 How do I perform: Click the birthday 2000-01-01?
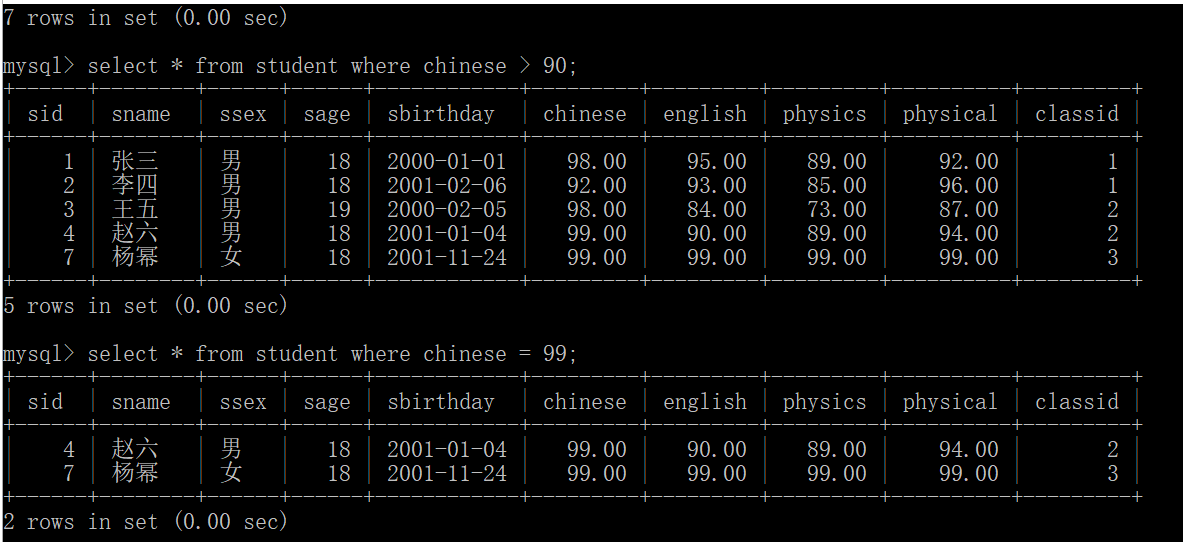447,162
